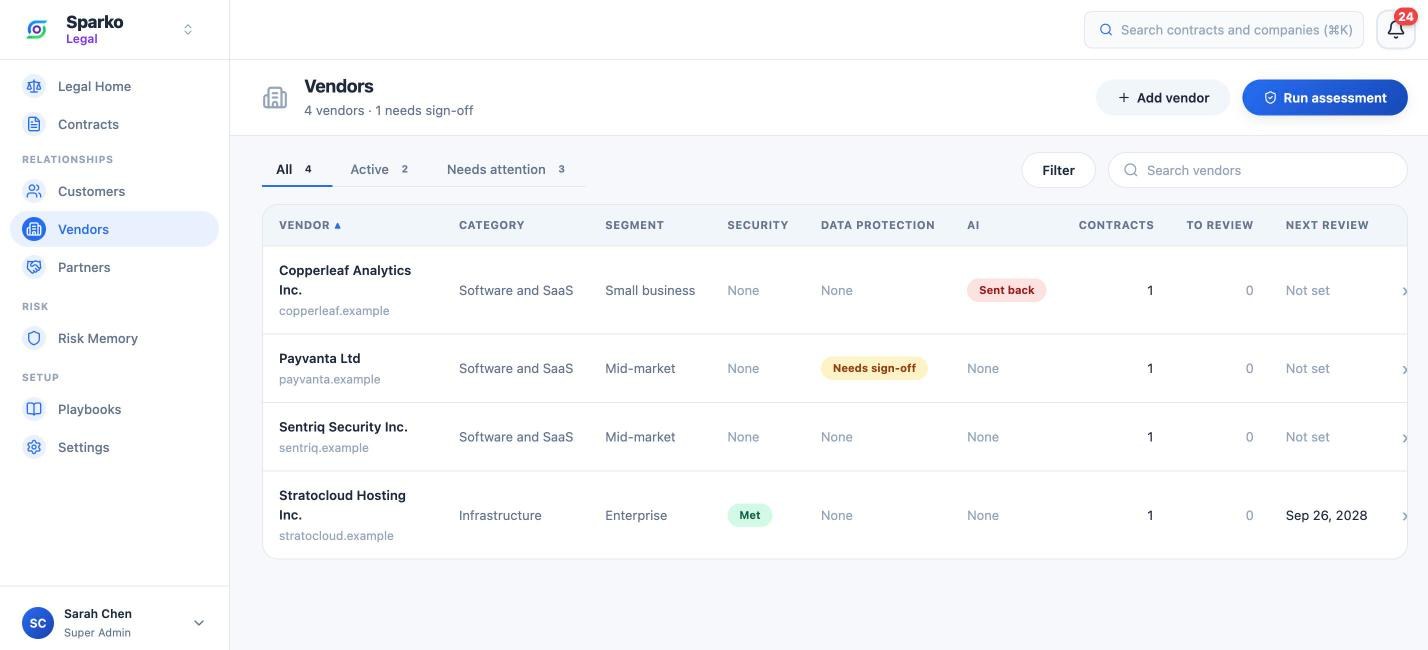Open Payvanta Ltd vendor
The image size is (1428, 650).
[x=320, y=358]
